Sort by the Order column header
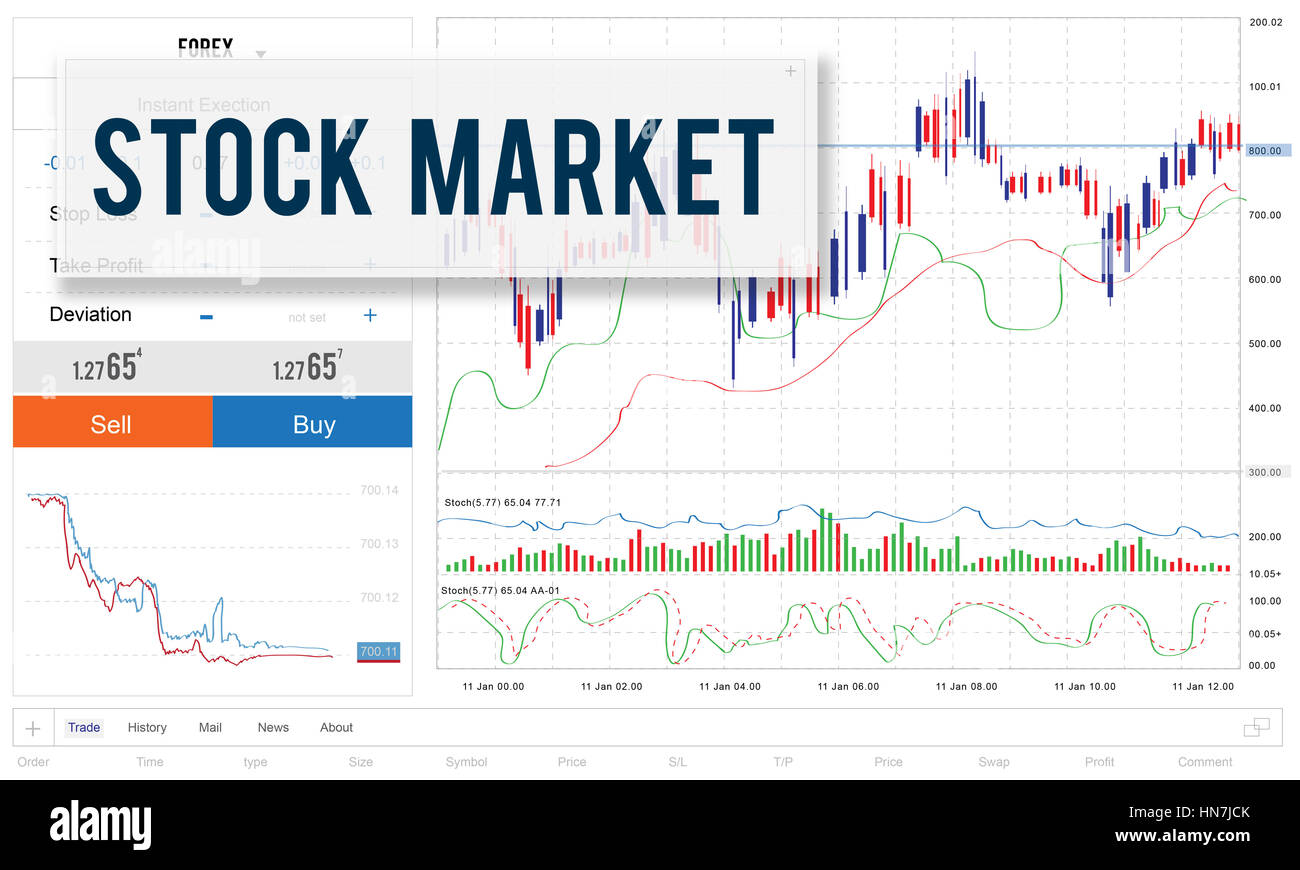Image resolution: width=1300 pixels, height=870 pixels. tap(33, 762)
